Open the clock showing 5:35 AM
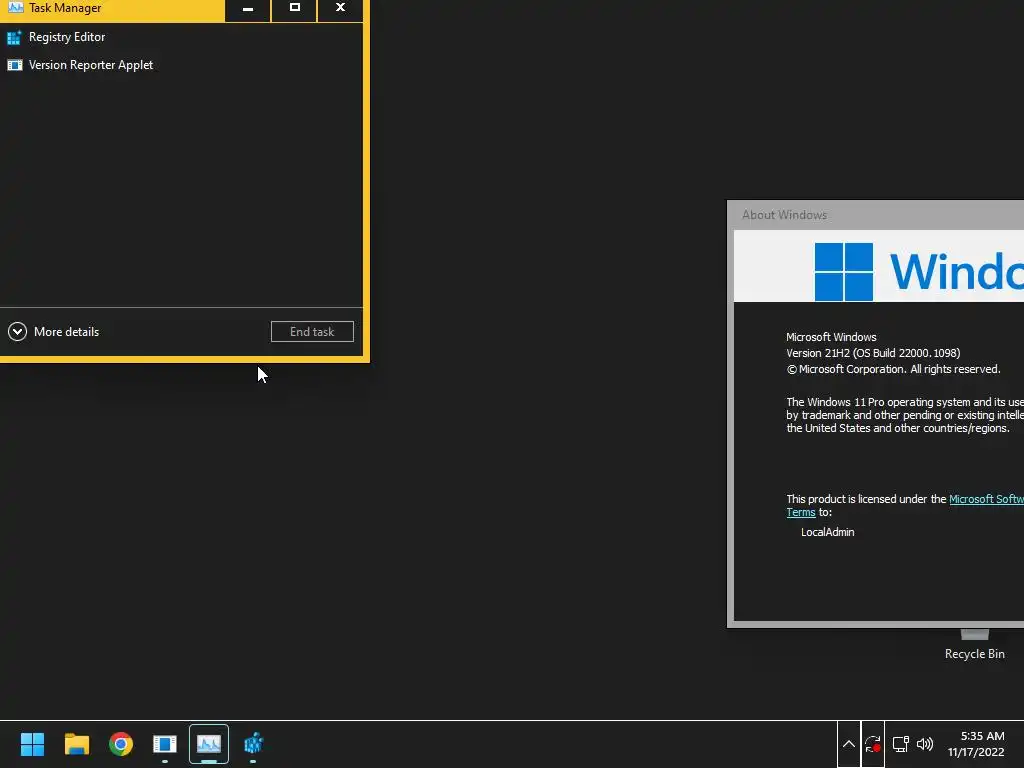 point(976,744)
